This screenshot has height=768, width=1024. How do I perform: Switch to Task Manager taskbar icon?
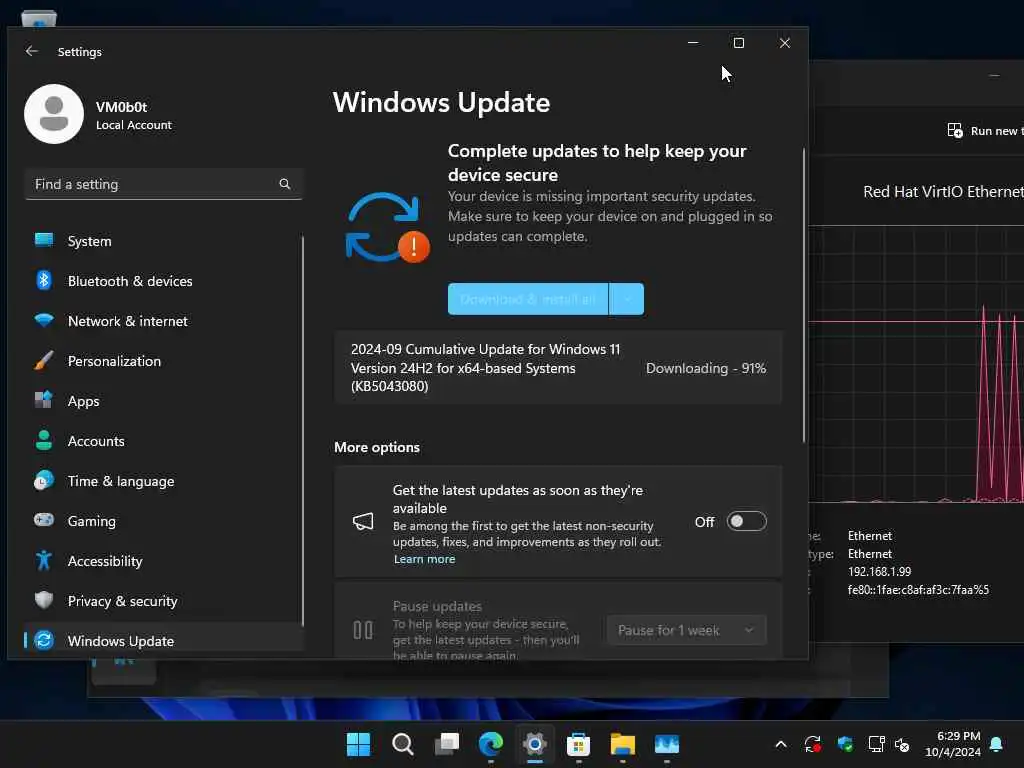pos(667,744)
